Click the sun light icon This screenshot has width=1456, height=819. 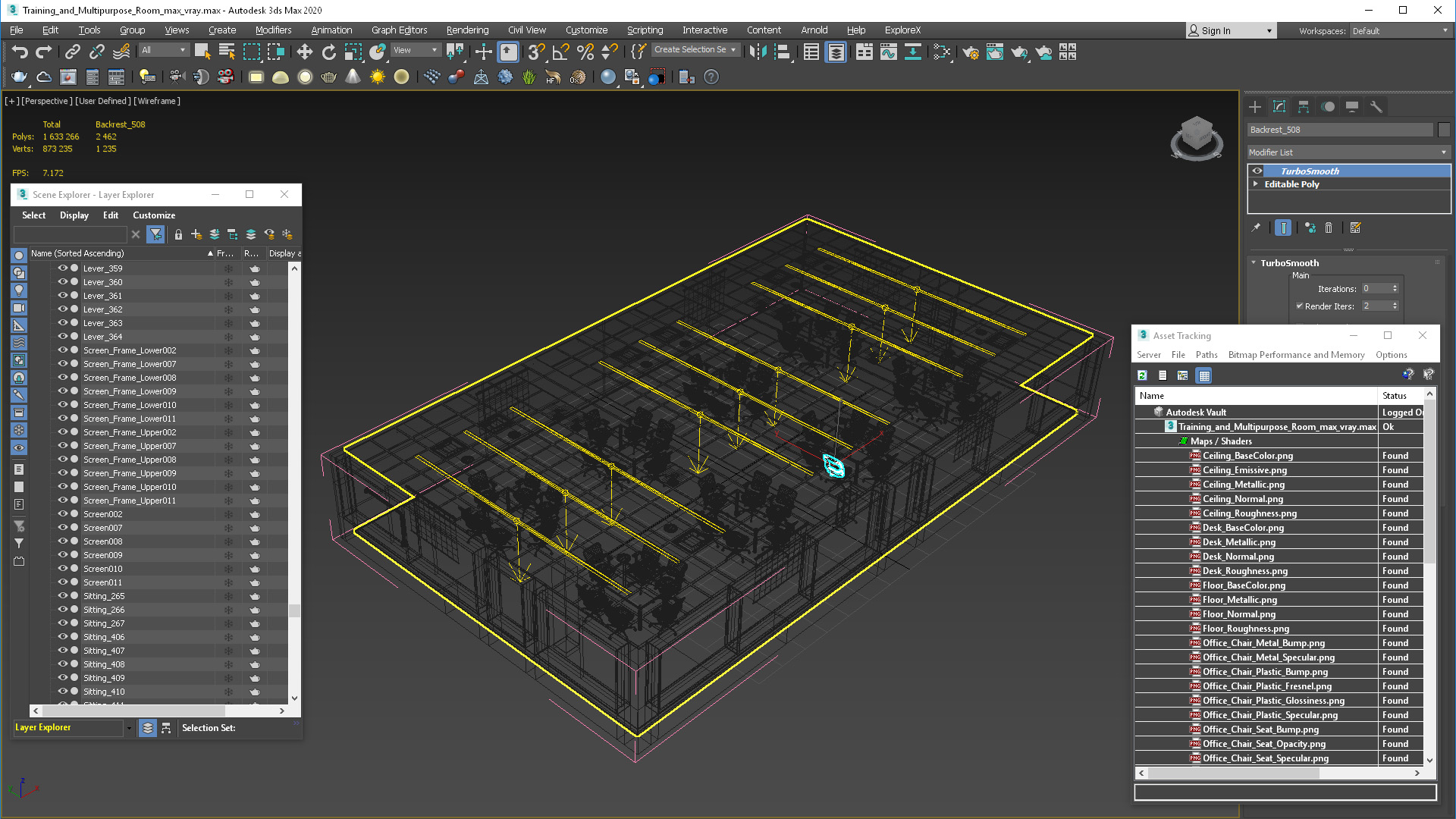[378, 77]
